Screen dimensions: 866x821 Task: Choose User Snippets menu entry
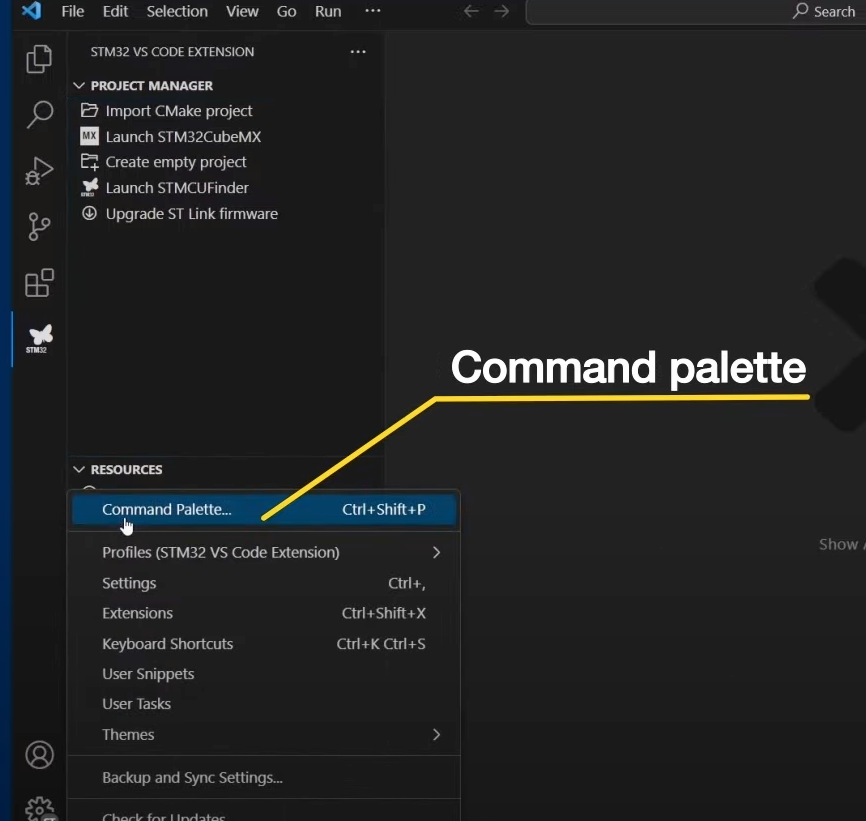click(264, 674)
